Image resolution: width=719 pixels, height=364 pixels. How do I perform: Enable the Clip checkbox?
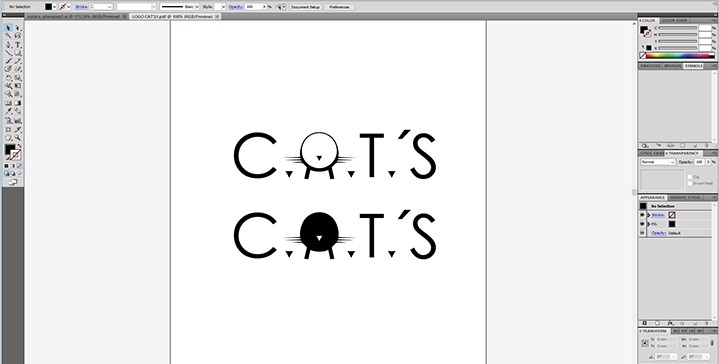(x=690, y=176)
